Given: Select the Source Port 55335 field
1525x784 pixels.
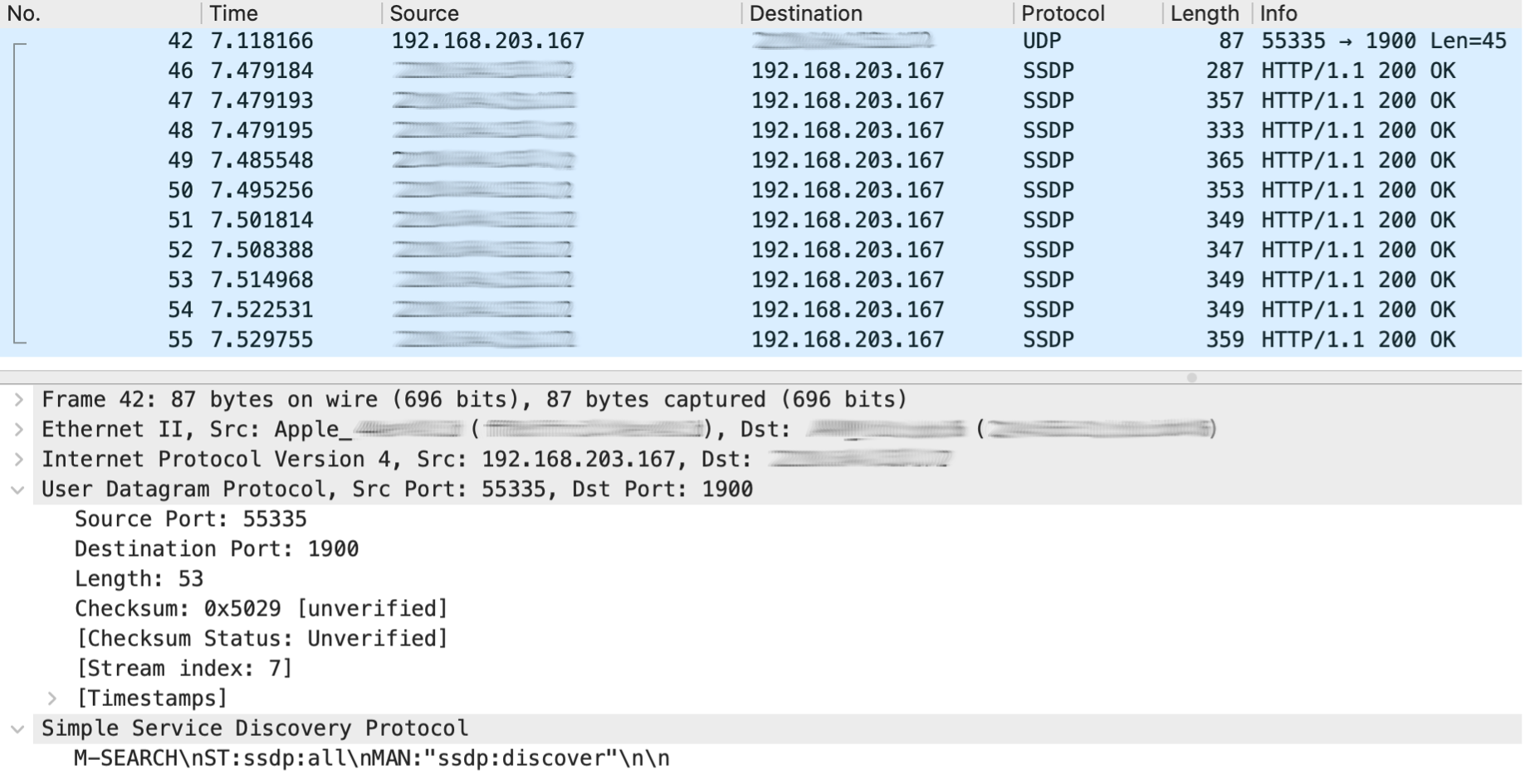Looking at the screenshot, I should (191, 519).
